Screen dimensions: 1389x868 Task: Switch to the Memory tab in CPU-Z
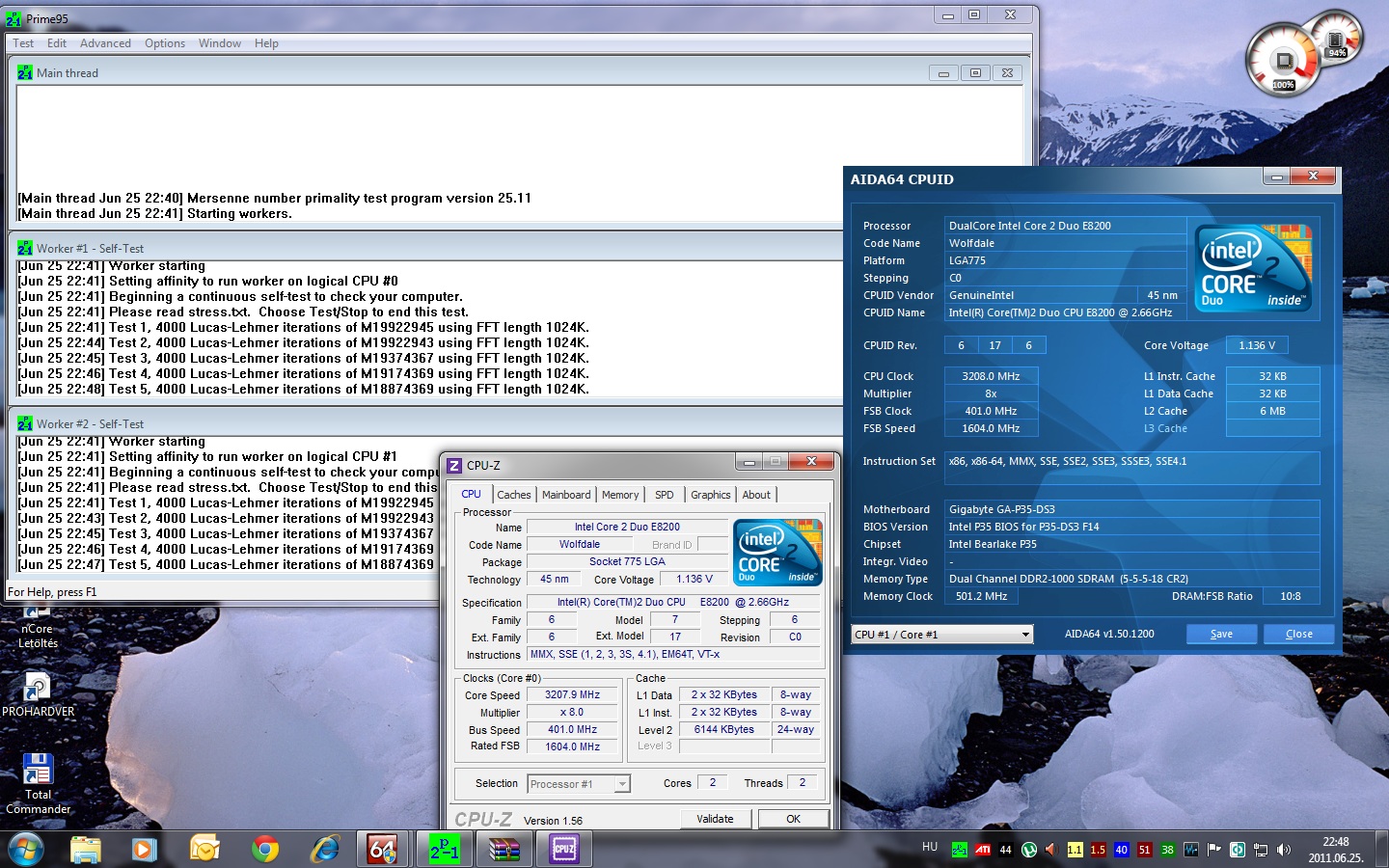(620, 495)
